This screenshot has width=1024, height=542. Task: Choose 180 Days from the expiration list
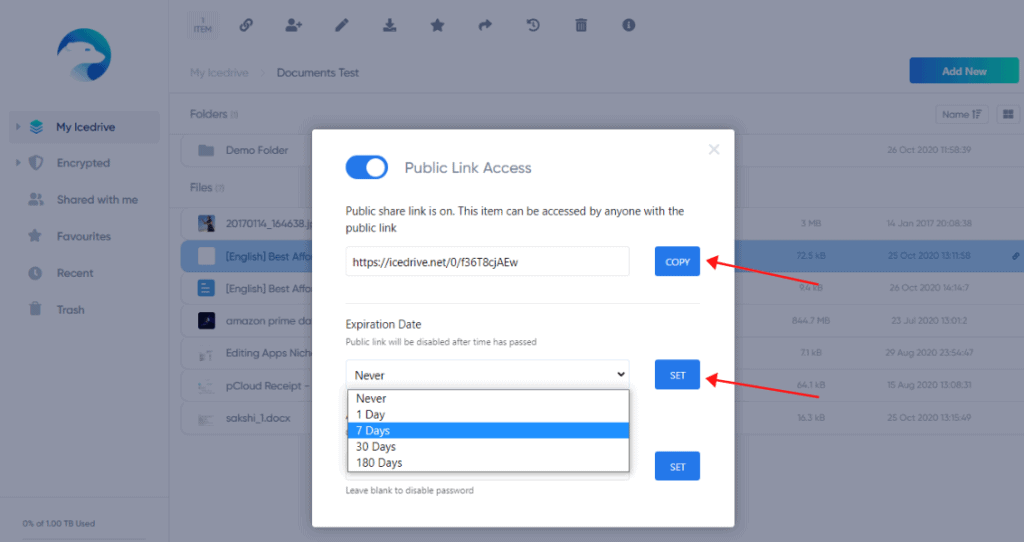[488, 462]
